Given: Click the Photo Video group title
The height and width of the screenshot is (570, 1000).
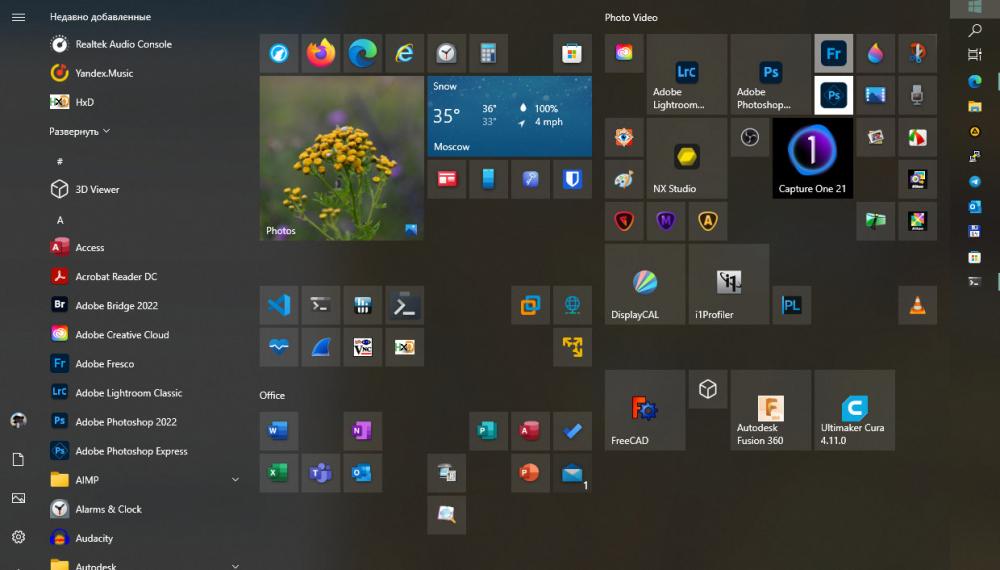Looking at the screenshot, I should coord(631,18).
